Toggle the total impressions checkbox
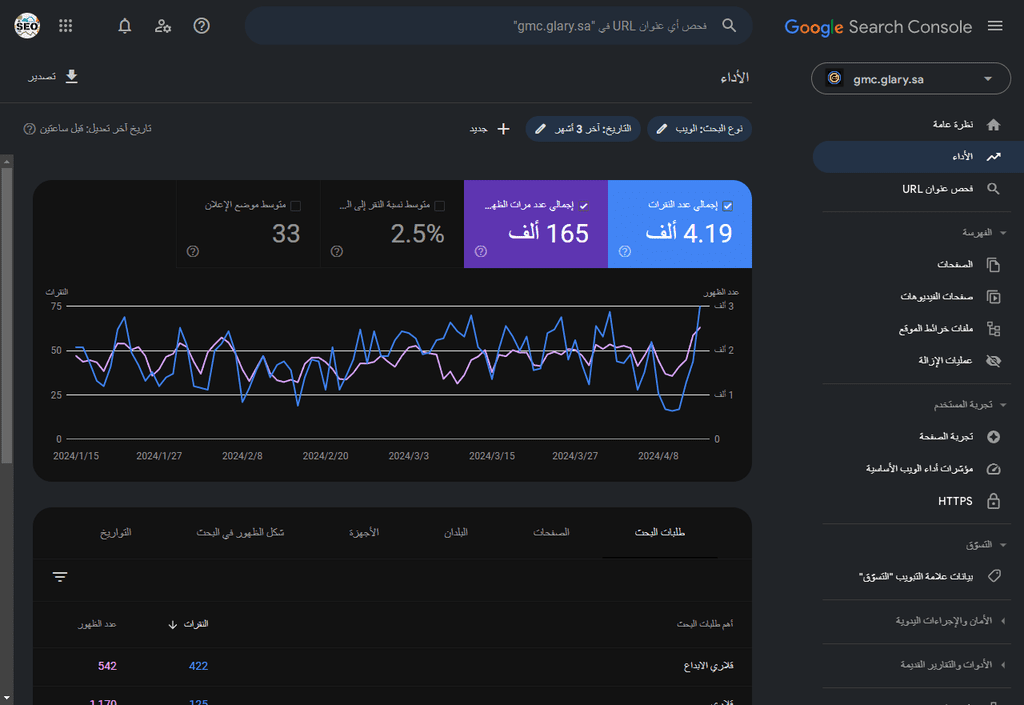The width and height of the screenshot is (1024, 705). point(583,206)
